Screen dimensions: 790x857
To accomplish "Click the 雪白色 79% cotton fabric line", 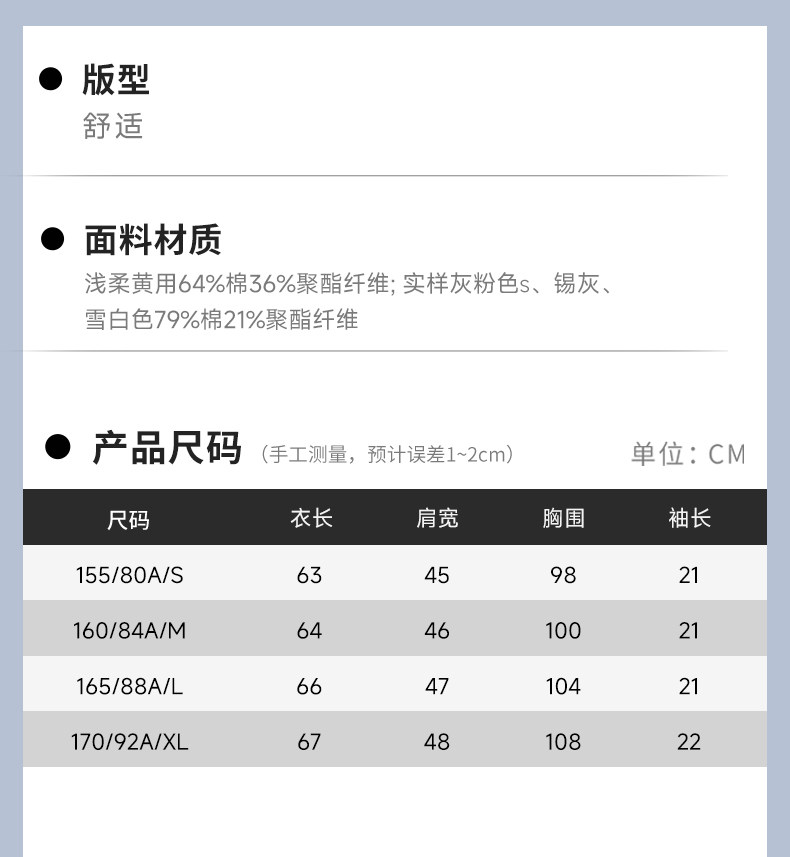I will 221,320.
